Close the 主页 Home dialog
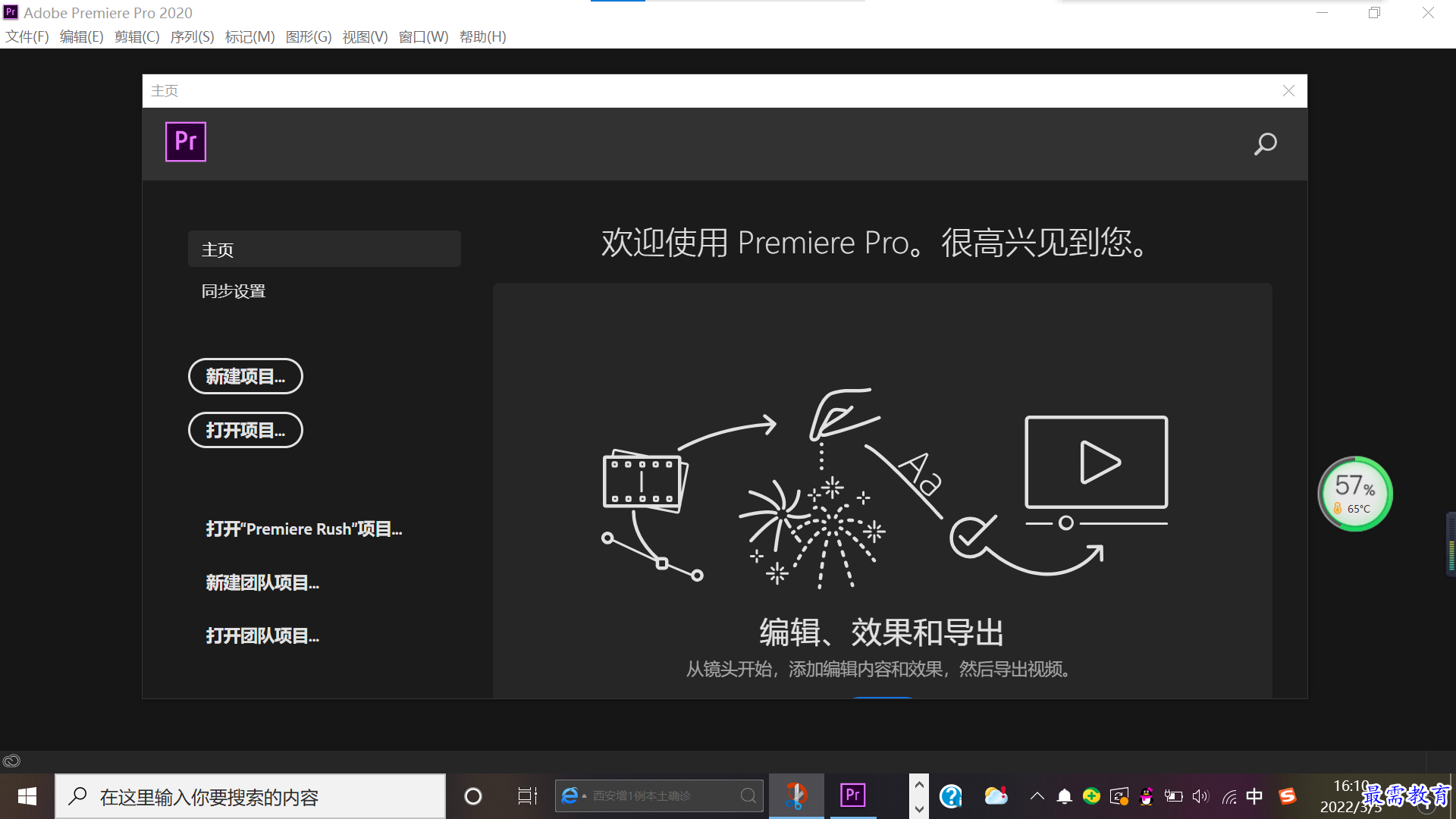1456x819 pixels. [1288, 91]
